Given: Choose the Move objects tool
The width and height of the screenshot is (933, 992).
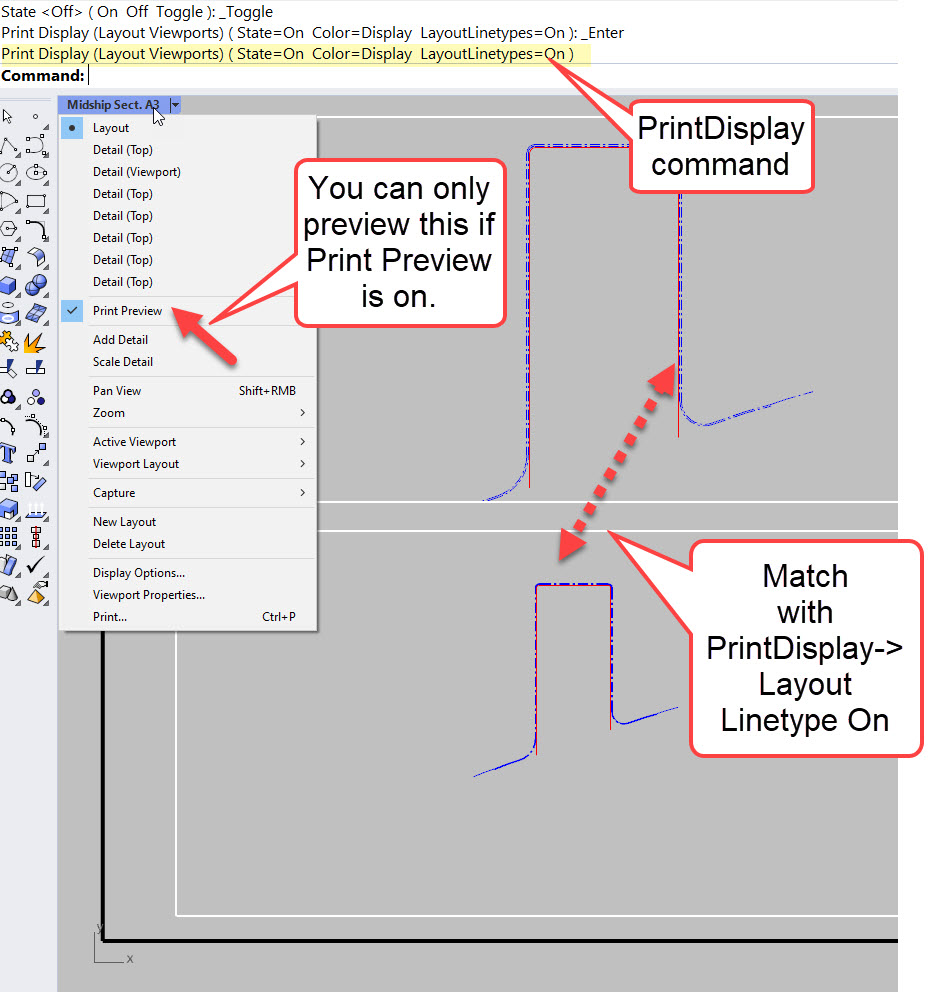Looking at the screenshot, I should tap(36, 454).
